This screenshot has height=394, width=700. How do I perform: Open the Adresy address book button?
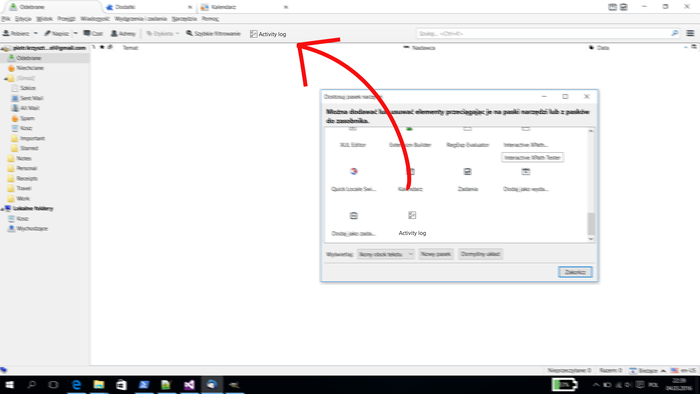click(123, 33)
